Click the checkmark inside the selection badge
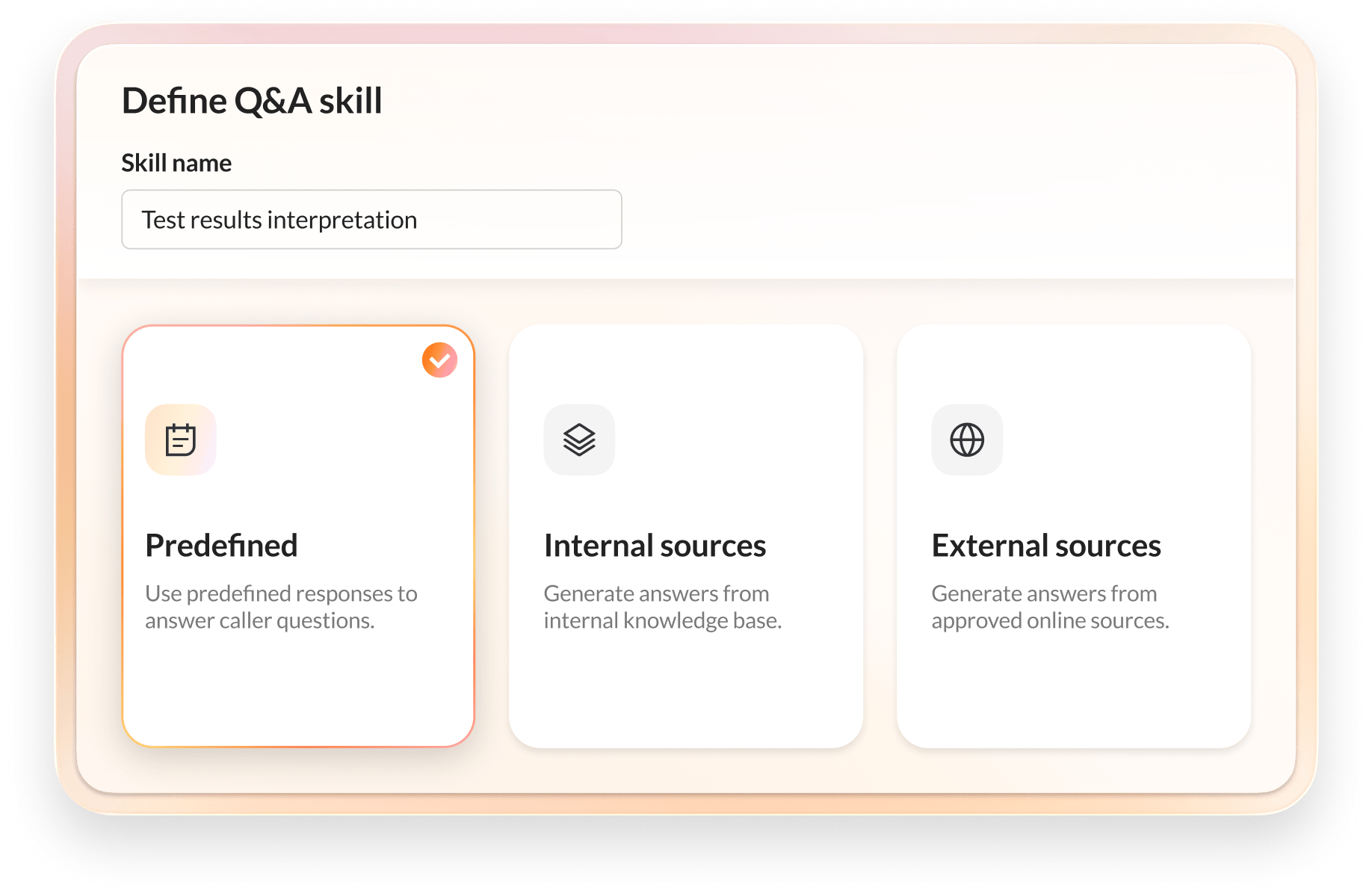The height and width of the screenshot is (888, 1372). click(439, 359)
